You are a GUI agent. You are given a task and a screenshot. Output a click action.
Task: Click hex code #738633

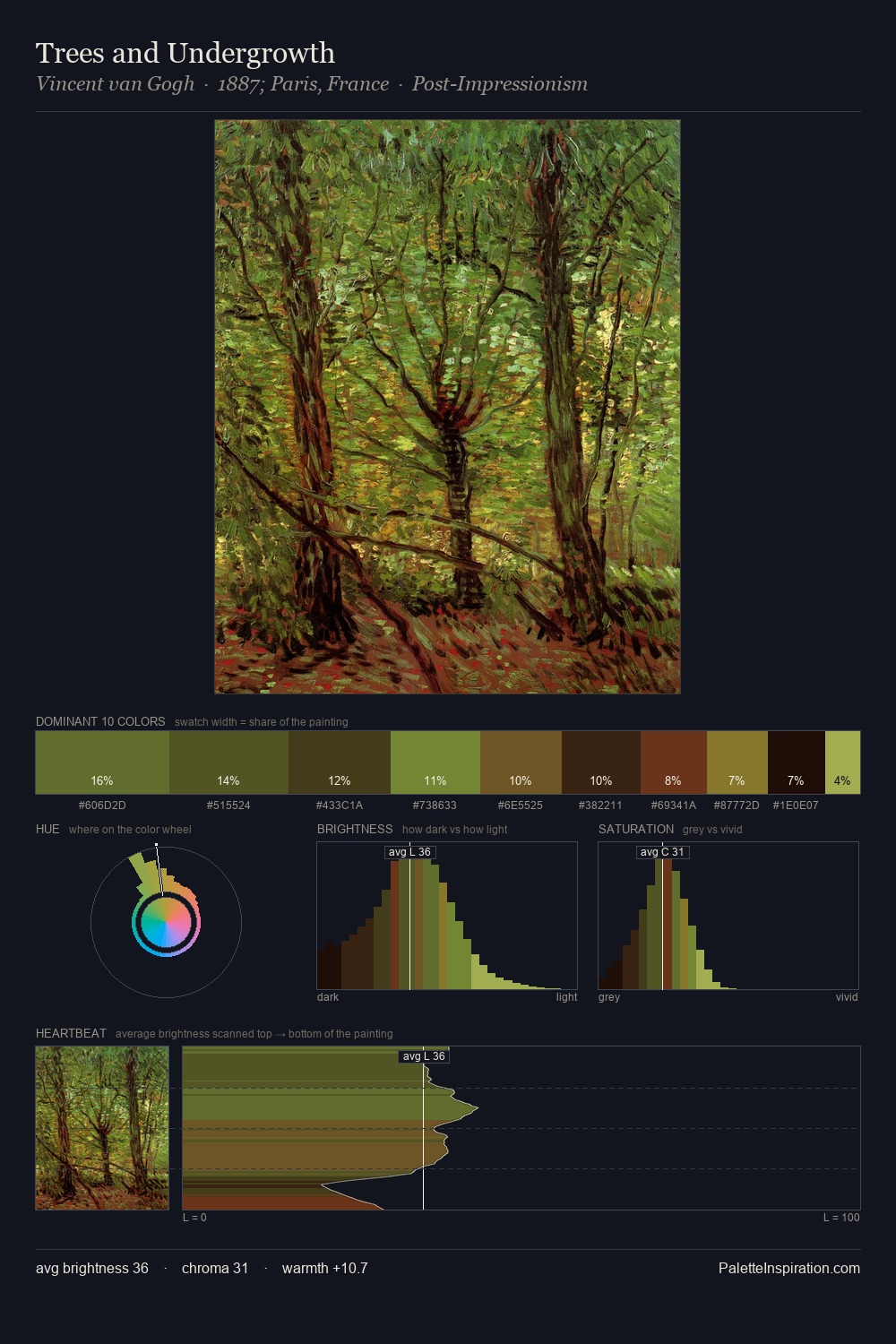[435, 806]
